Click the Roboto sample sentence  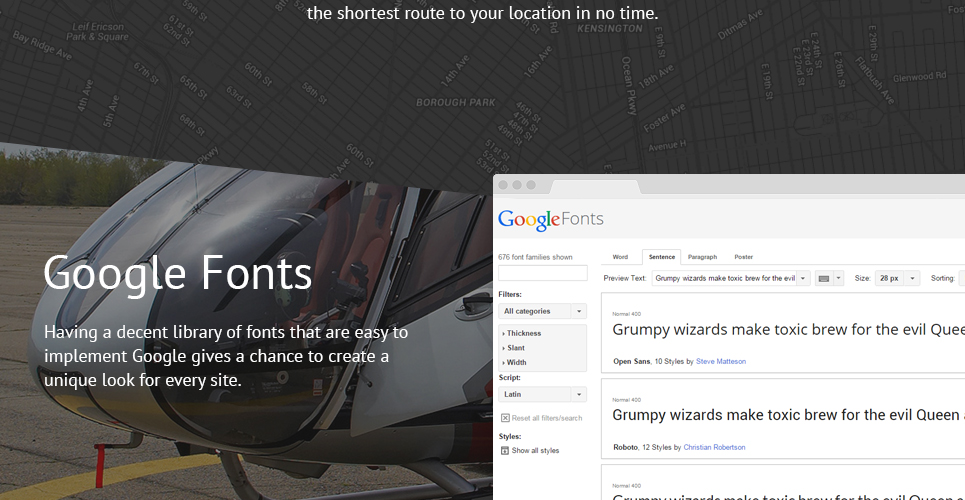click(x=788, y=415)
